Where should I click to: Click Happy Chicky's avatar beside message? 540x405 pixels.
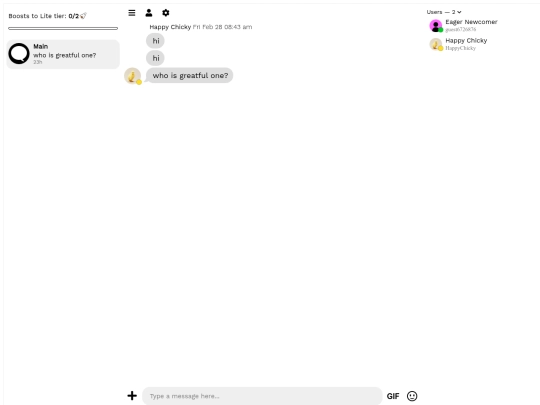pos(133,76)
